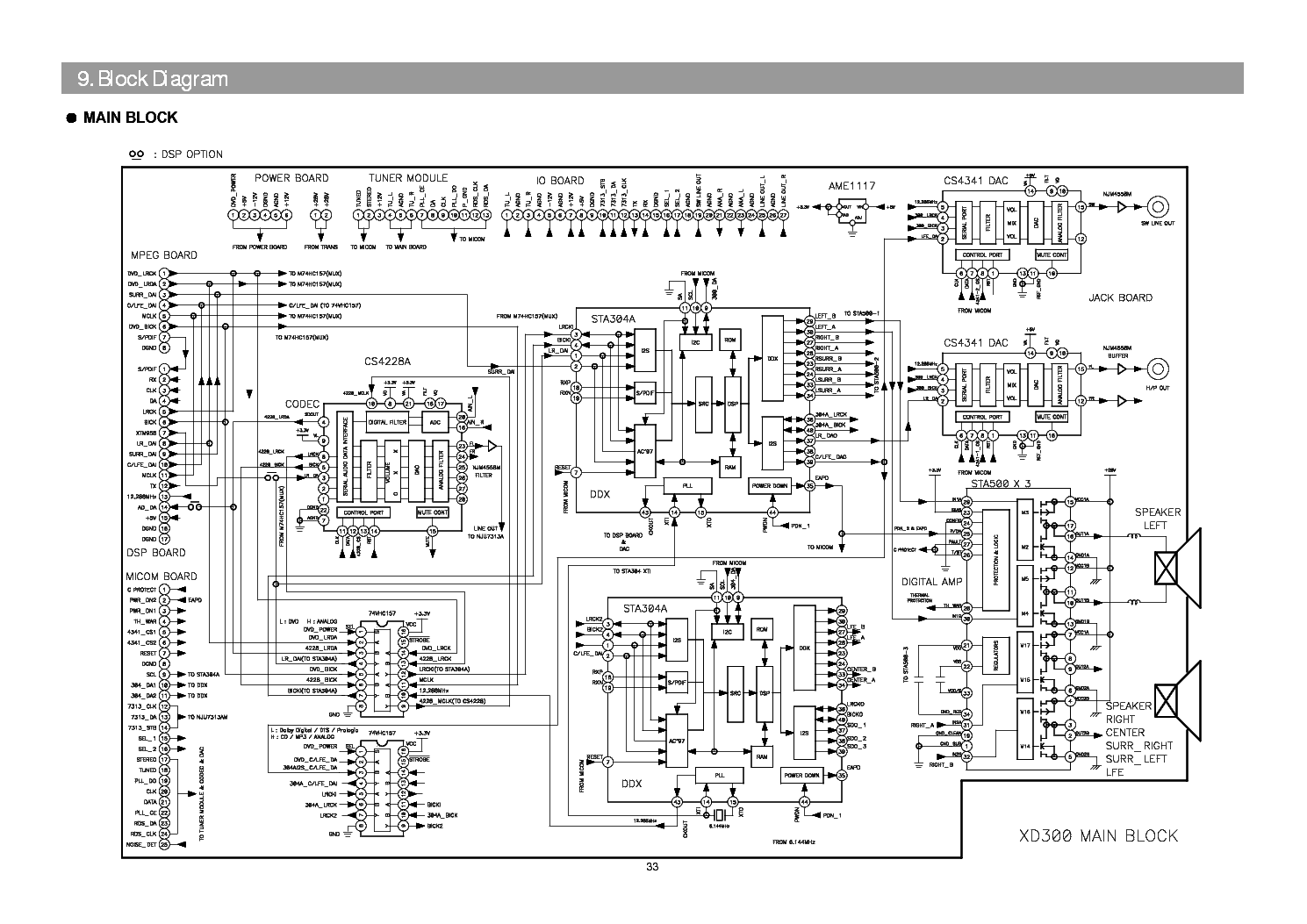Click the 'LFE' speaker label at bottom
The width and height of the screenshot is (1307, 924).
[1115, 772]
